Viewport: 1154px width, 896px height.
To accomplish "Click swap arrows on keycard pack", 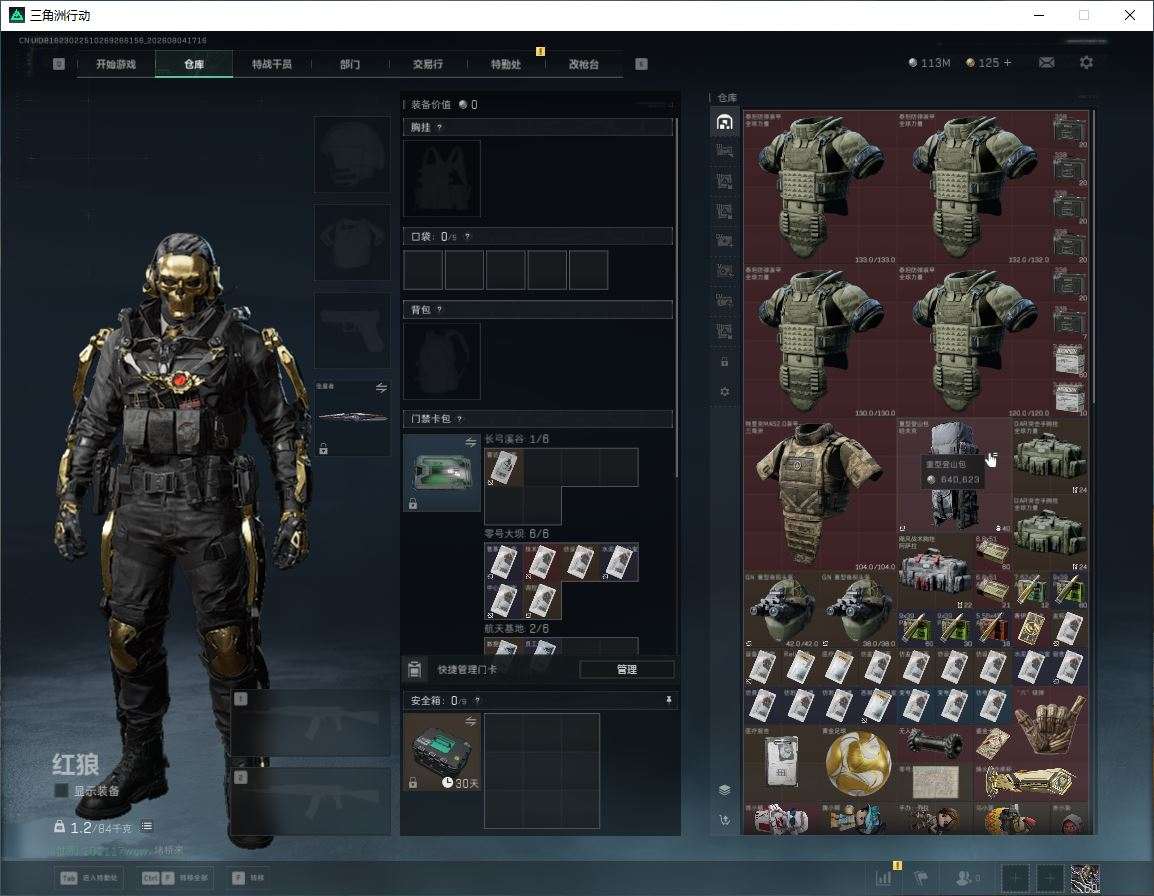I will point(471,442).
